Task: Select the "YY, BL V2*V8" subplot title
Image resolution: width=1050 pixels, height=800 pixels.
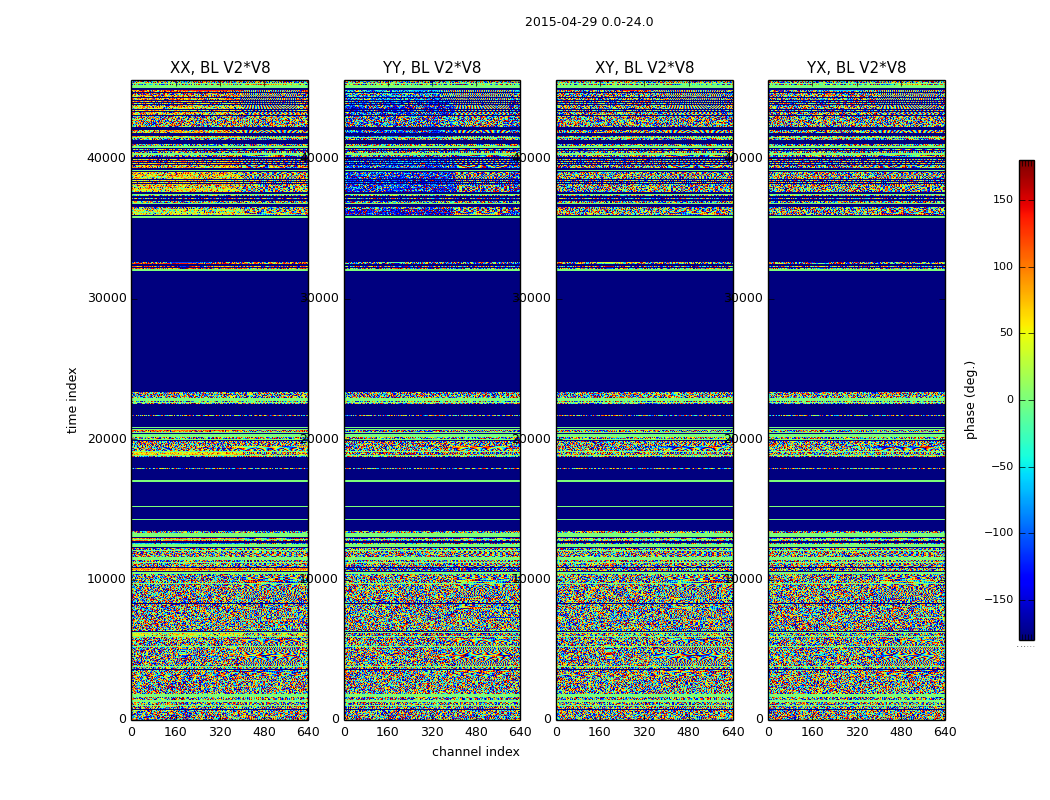Action: point(432,68)
